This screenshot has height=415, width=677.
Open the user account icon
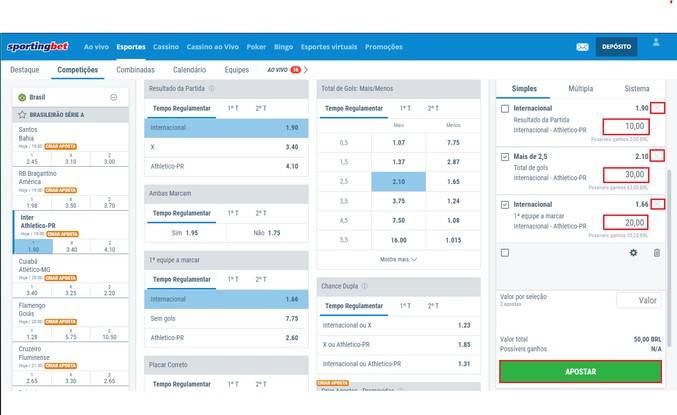point(656,42)
